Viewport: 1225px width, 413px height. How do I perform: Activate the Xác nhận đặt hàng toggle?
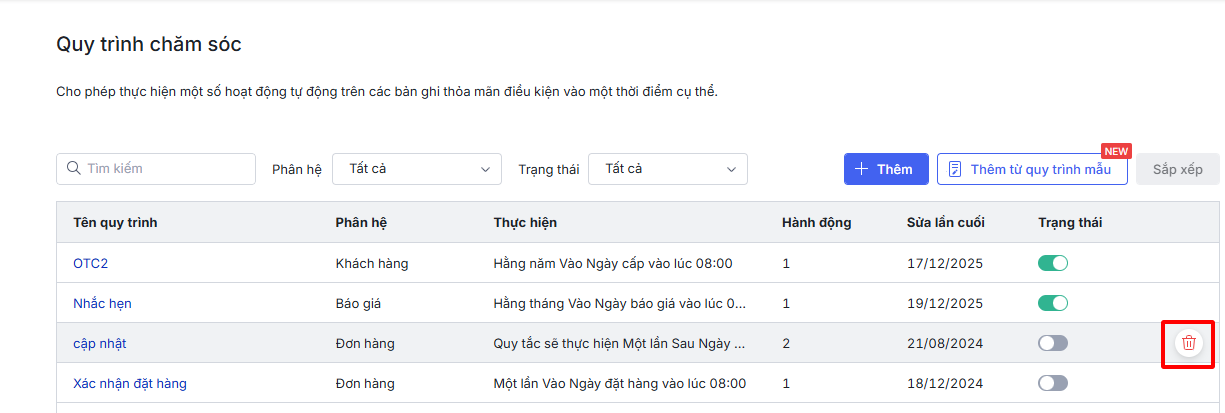coord(1053,383)
